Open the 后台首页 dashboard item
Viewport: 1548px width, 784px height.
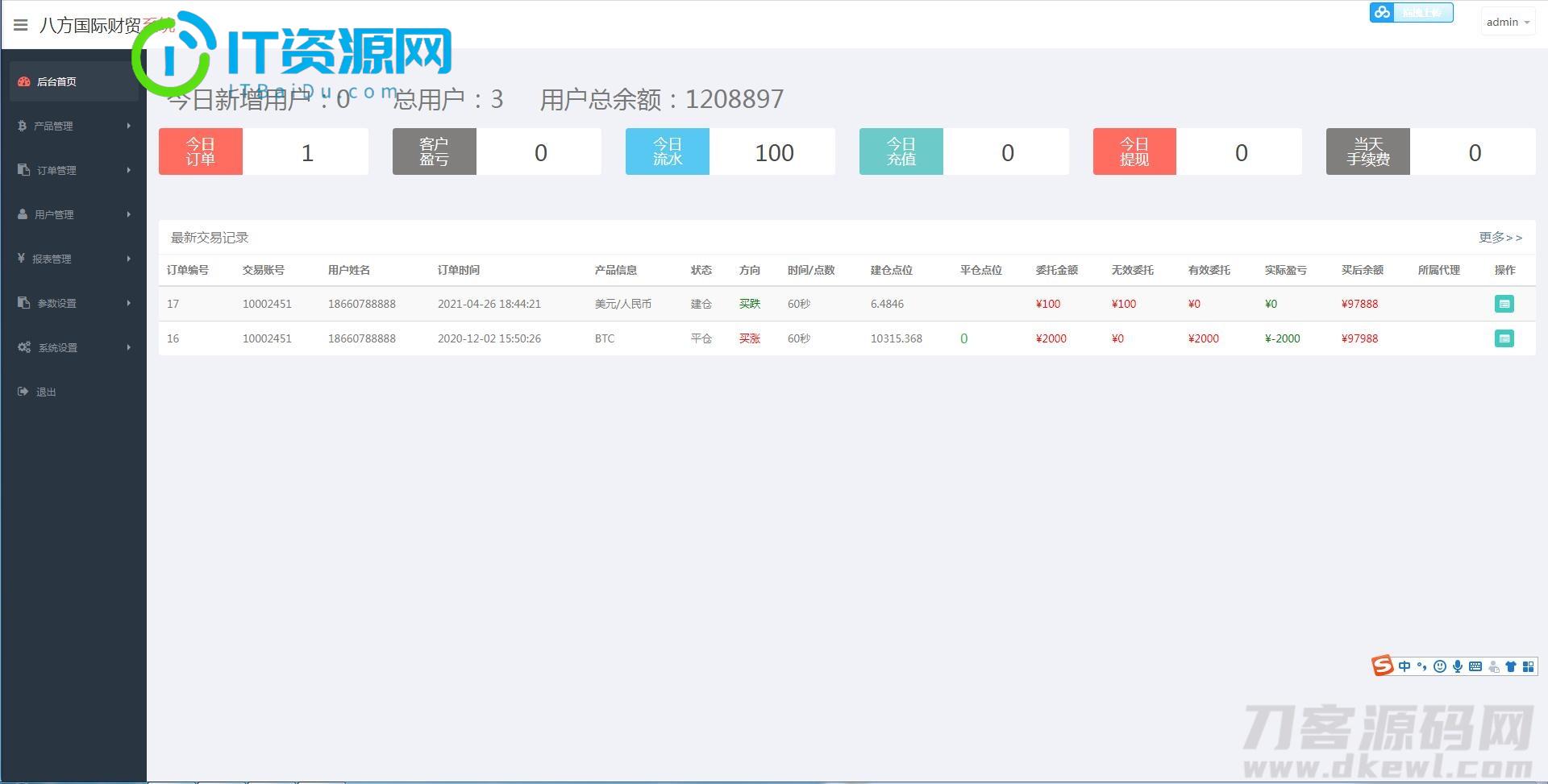point(73,81)
